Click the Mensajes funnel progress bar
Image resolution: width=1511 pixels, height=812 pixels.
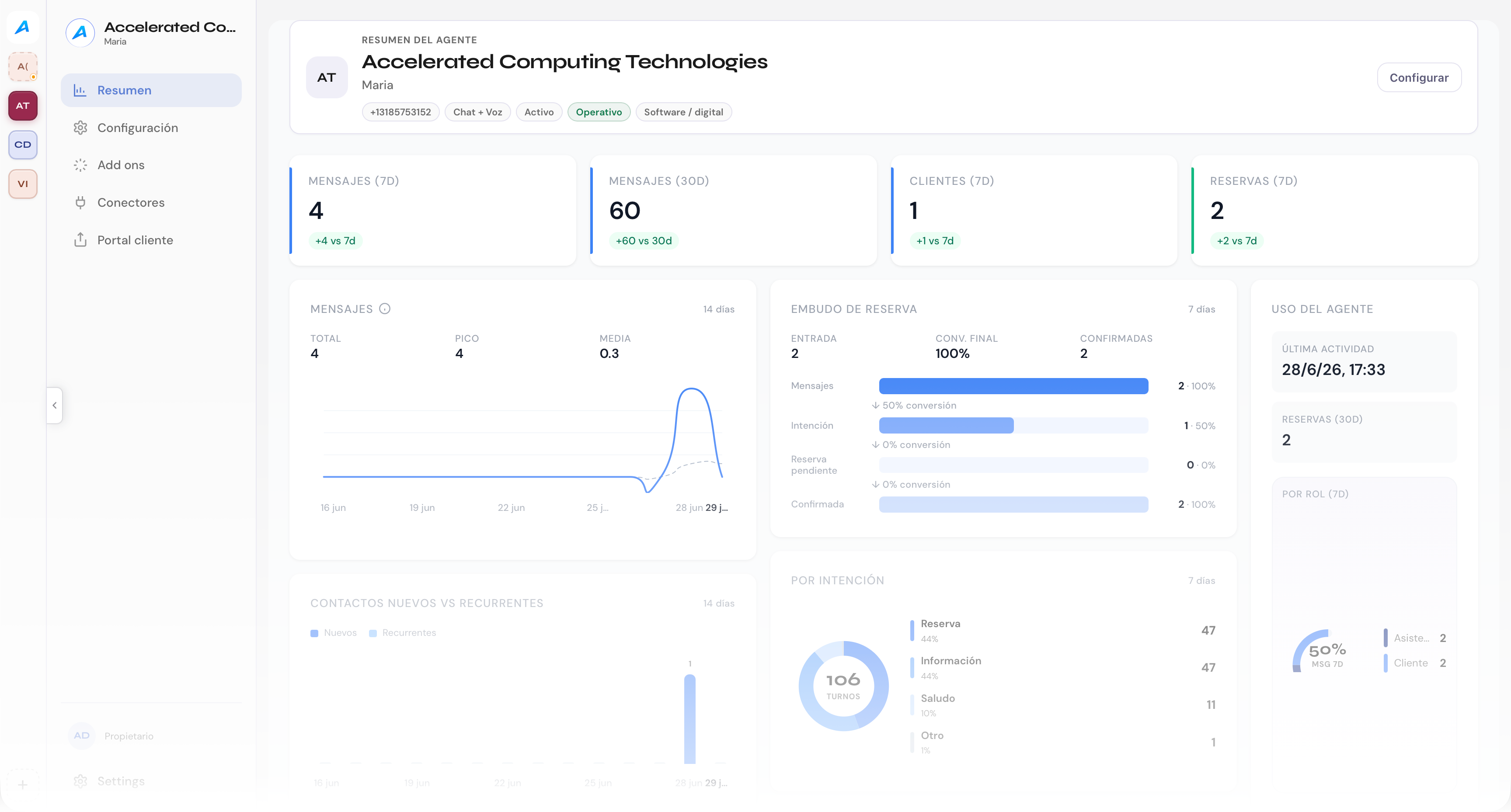(x=1013, y=386)
